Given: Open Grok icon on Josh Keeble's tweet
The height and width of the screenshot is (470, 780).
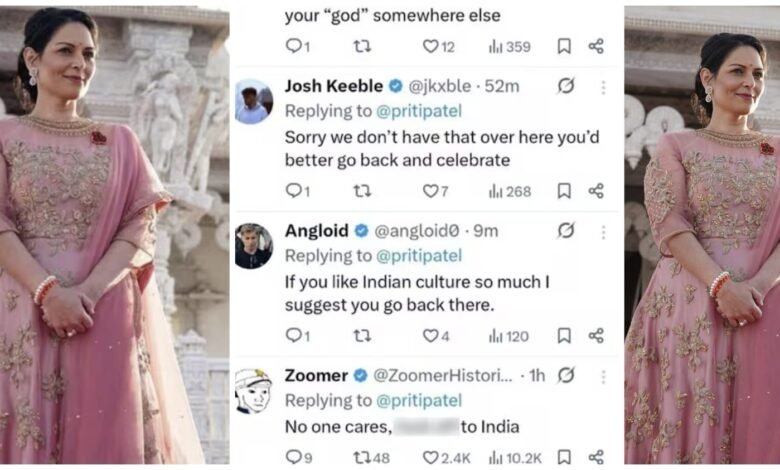Looking at the screenshot, I should pos(566,87).
